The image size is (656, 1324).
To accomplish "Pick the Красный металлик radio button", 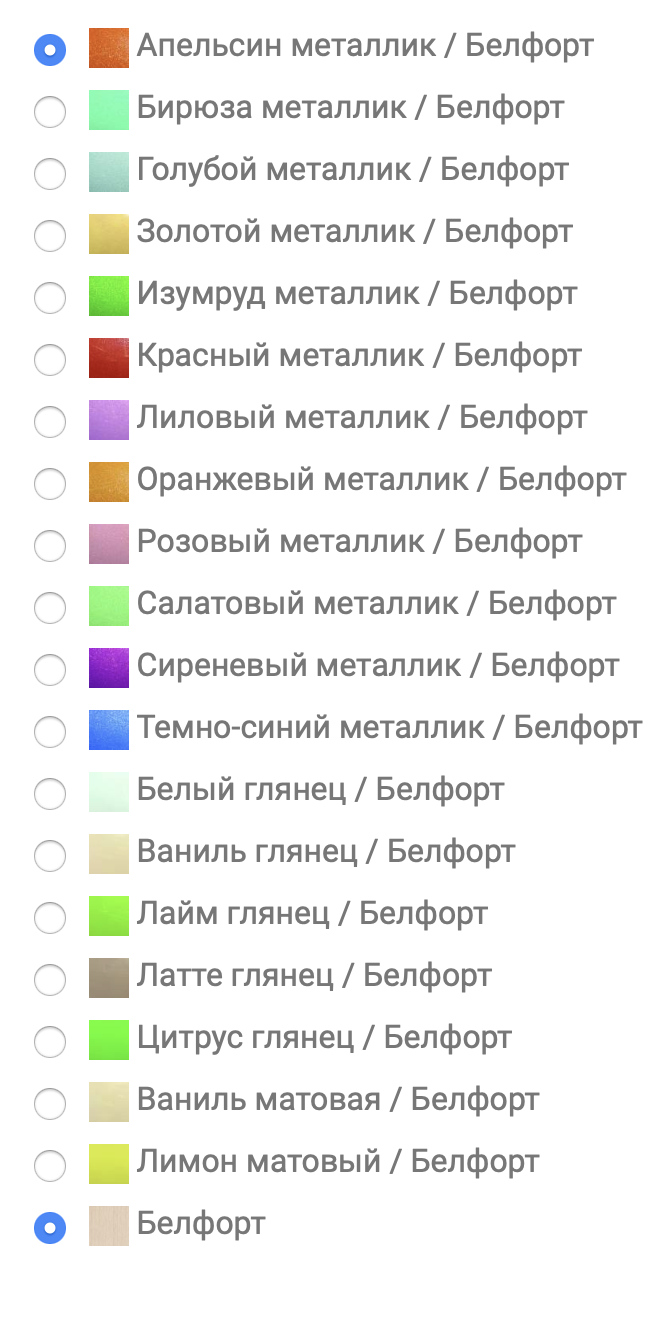I will [x=50, y=359].
